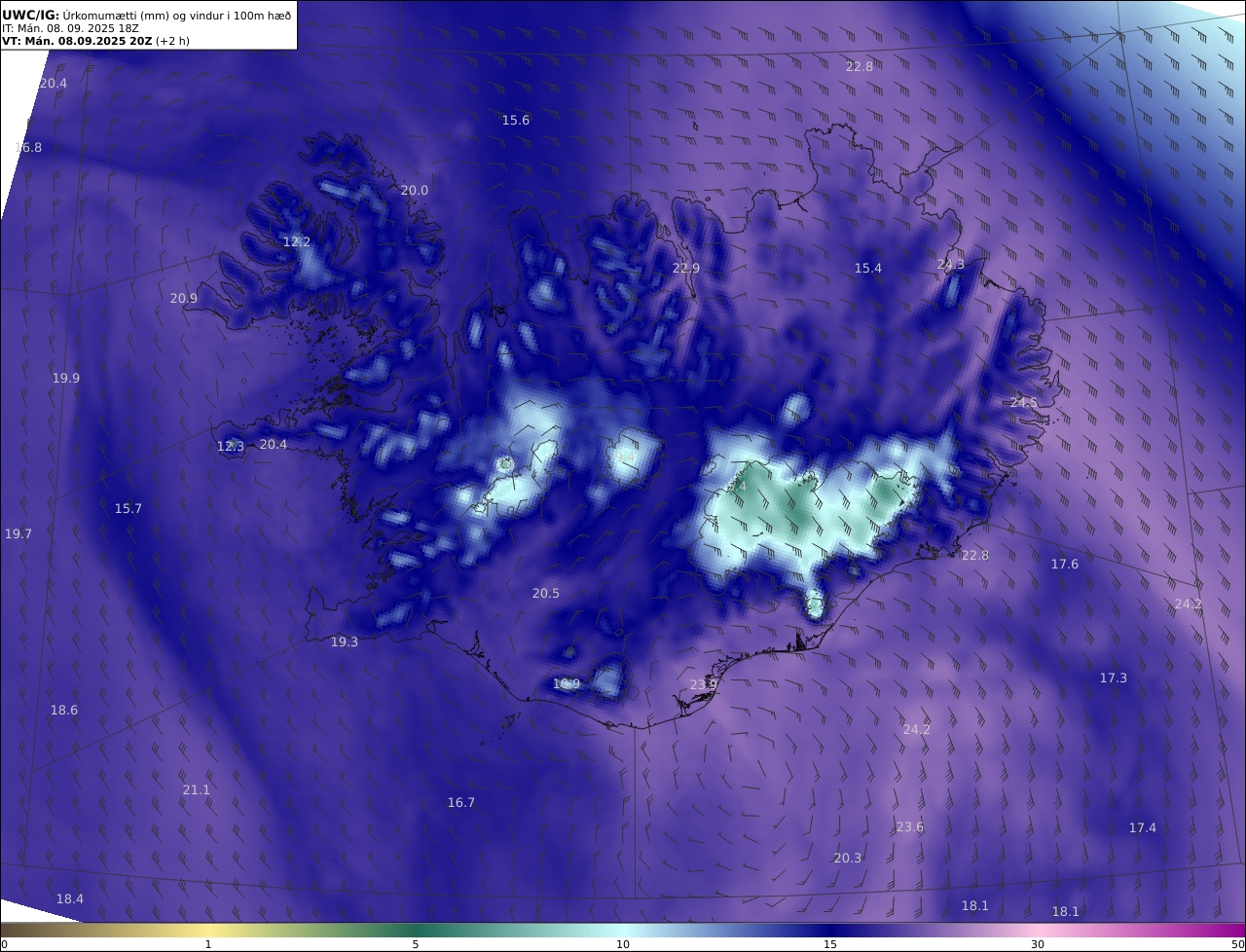Click the title text "UWC/IG: Úrkomumætti (mm) og vindur"

(147, 15)
